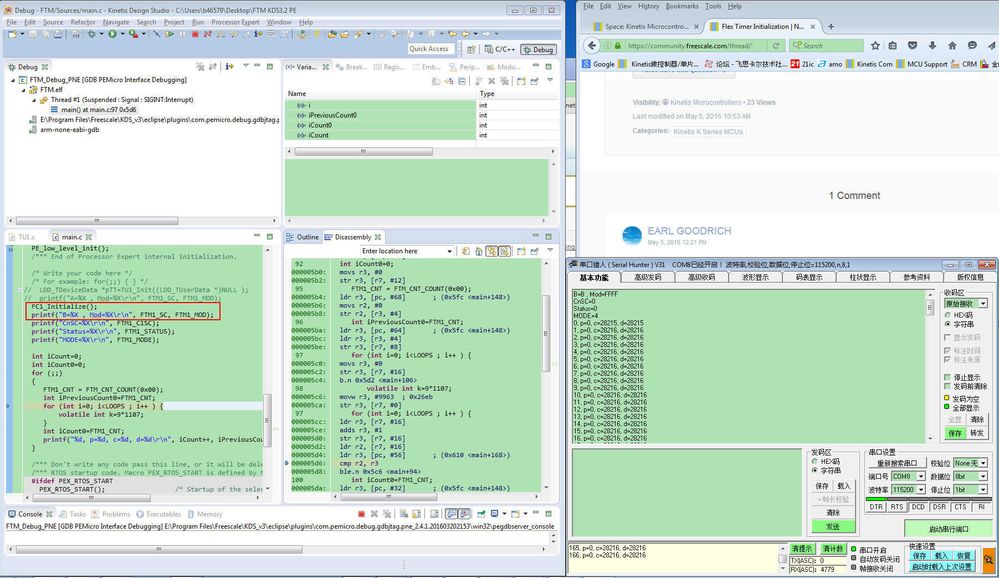Click horizontal scrollbar in Variables view
Viewport: 999px width, 578px height.
point(363,152)
